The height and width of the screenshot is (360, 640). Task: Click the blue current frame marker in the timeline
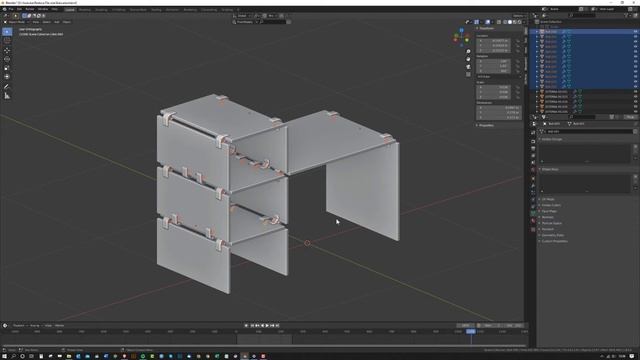[x=471, y=331]
